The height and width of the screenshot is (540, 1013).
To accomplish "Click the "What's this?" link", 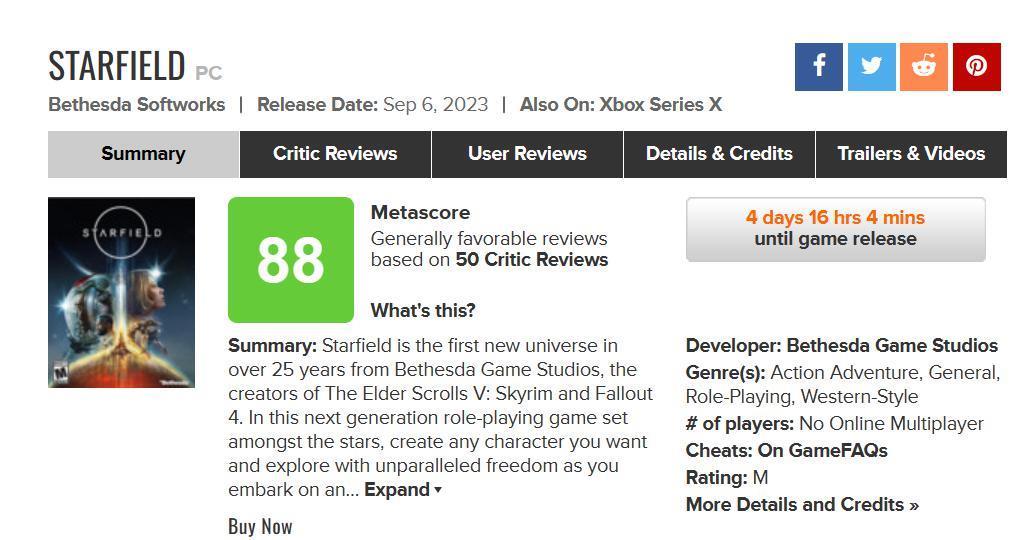I will 423,310.
